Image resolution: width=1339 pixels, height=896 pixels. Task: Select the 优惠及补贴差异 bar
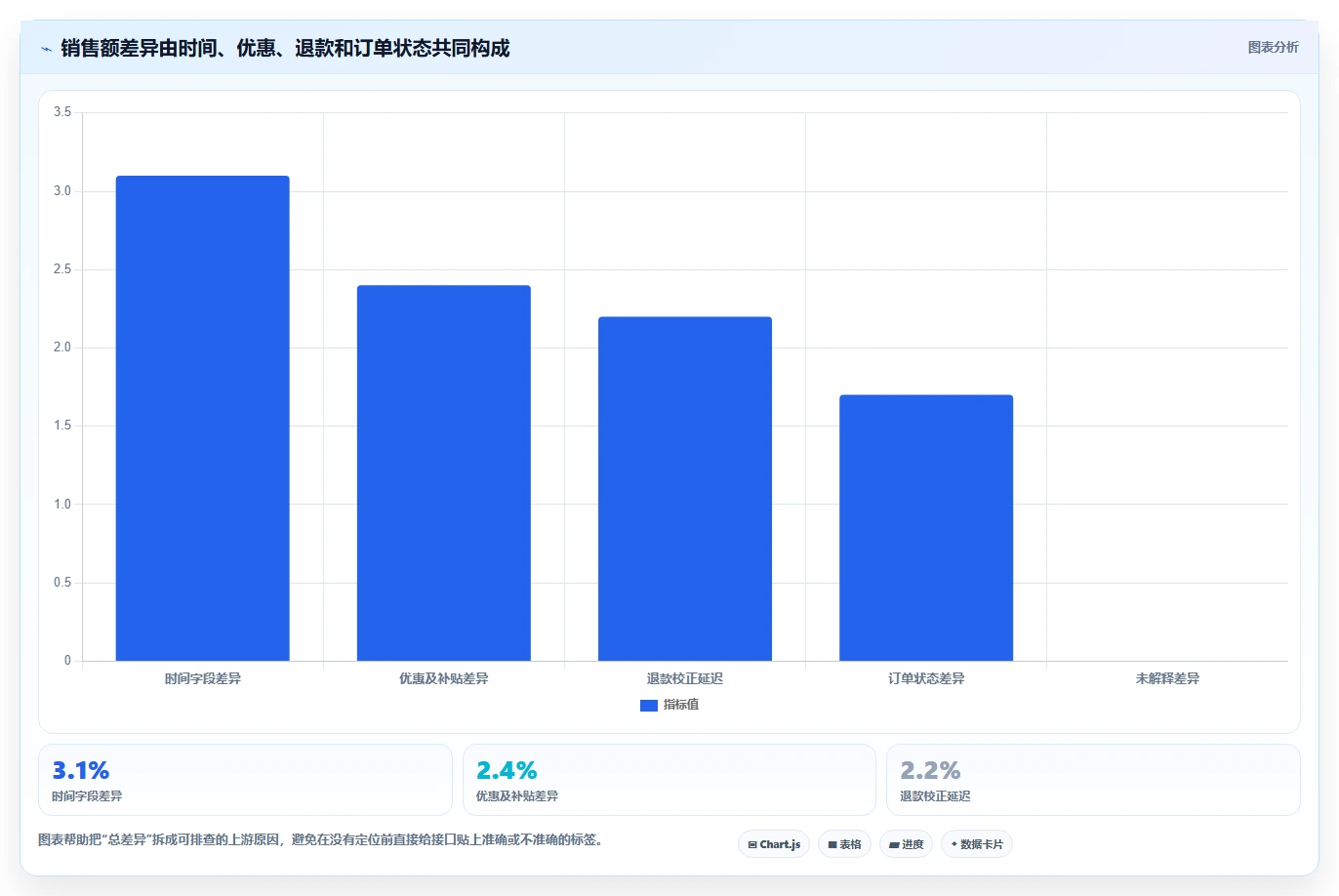[x=443, y=473]
